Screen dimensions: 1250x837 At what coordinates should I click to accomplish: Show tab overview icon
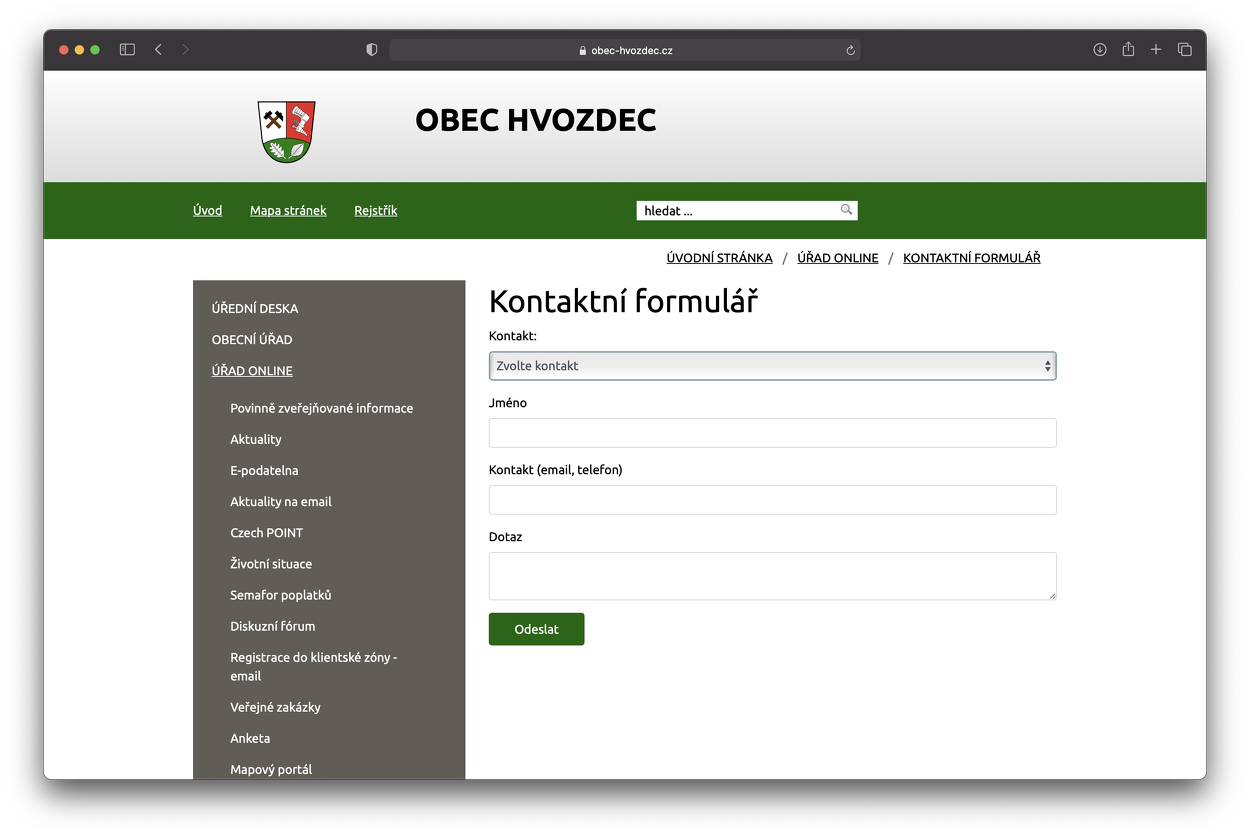pos(1185,49)
